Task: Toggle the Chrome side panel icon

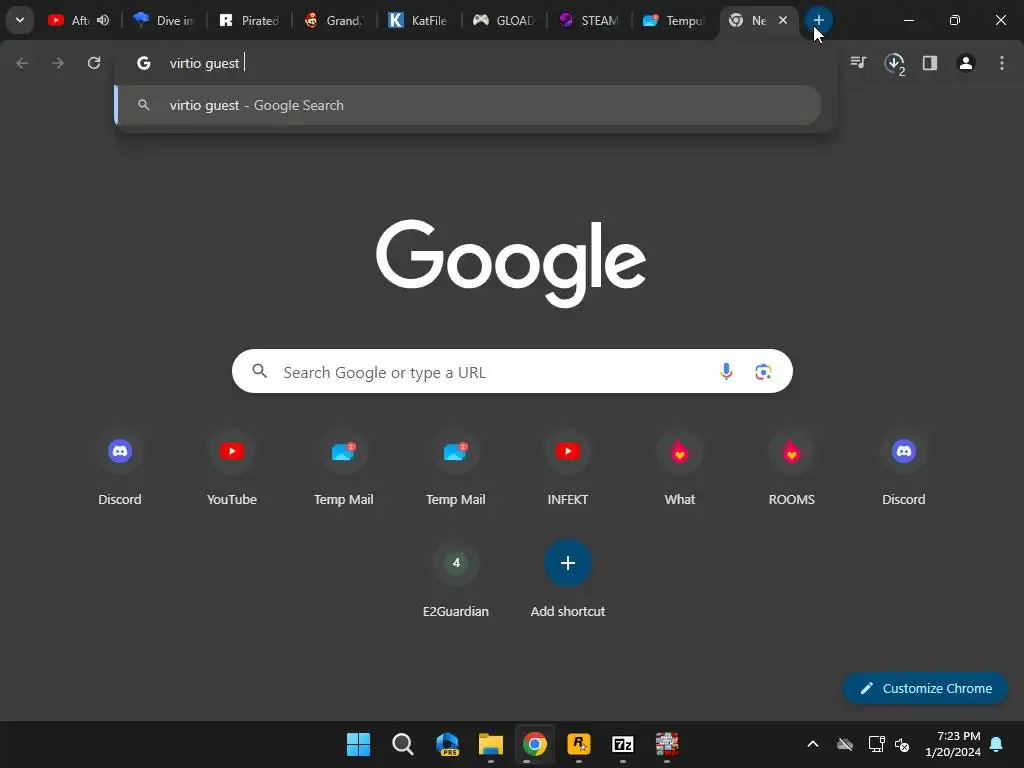Action: coord(930,63)
